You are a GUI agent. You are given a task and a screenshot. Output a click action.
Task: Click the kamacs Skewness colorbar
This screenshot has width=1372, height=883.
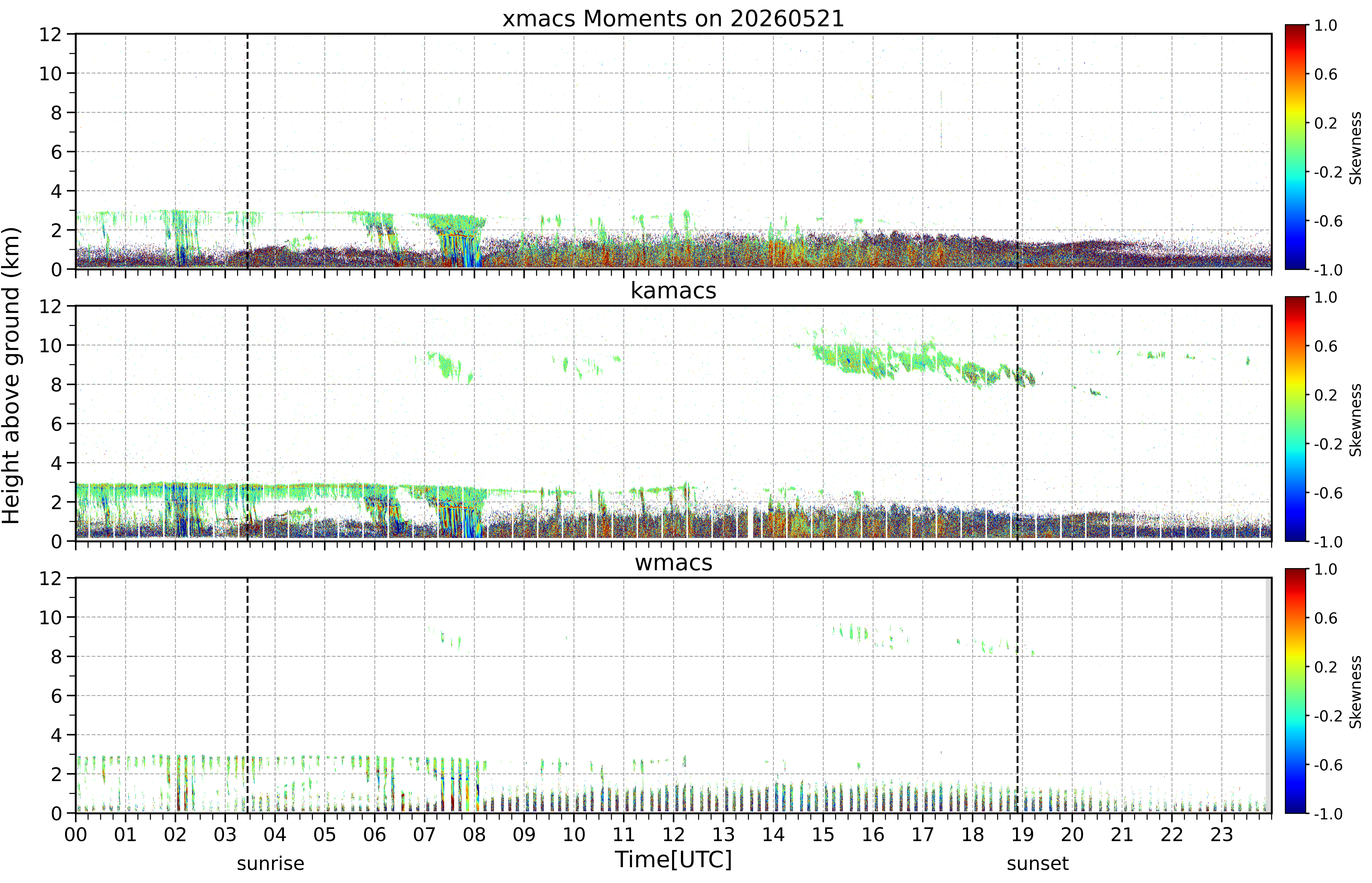[x=1295, y=419]
